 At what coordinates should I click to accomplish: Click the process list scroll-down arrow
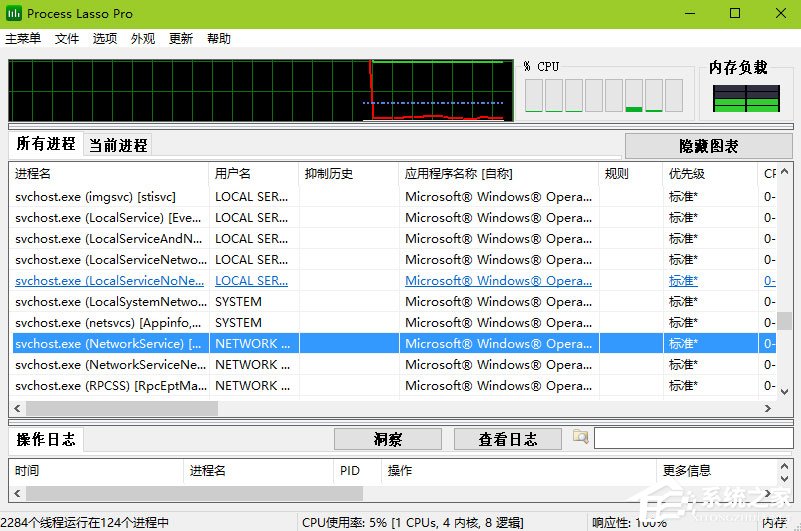[785, 392]
